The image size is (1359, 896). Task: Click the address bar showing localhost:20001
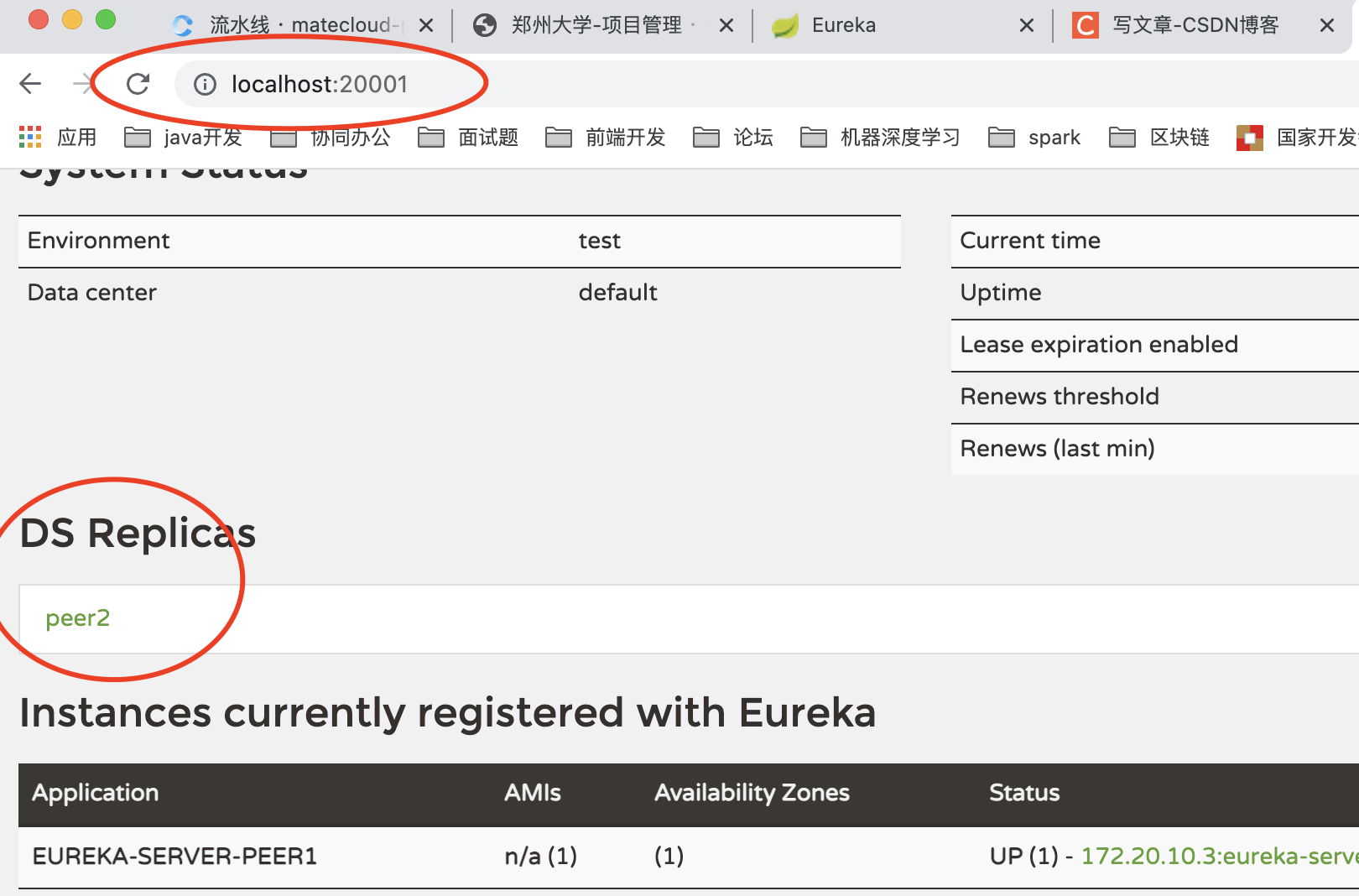319,84
